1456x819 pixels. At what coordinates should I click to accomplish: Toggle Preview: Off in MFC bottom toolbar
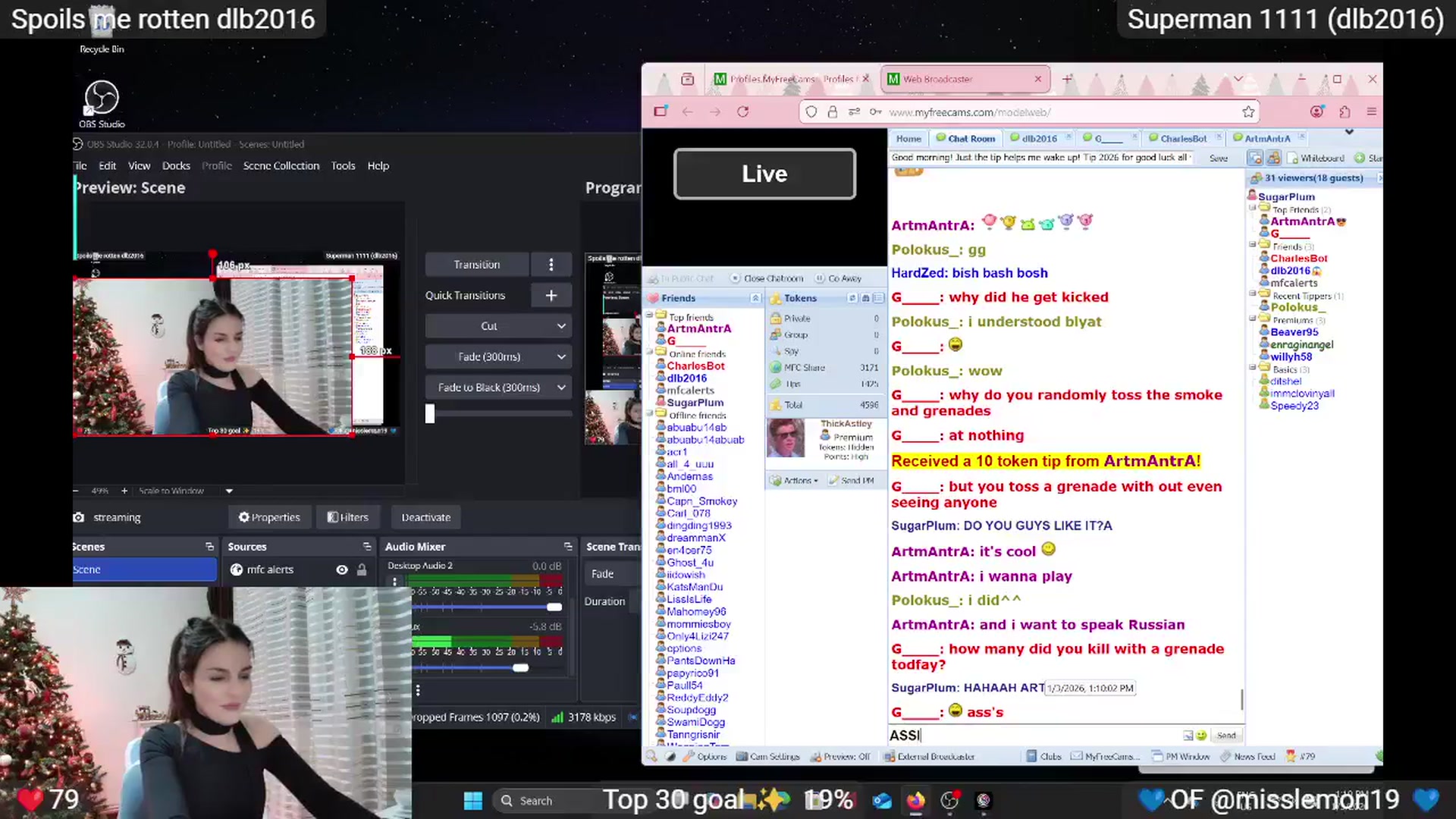click(840, 756)
